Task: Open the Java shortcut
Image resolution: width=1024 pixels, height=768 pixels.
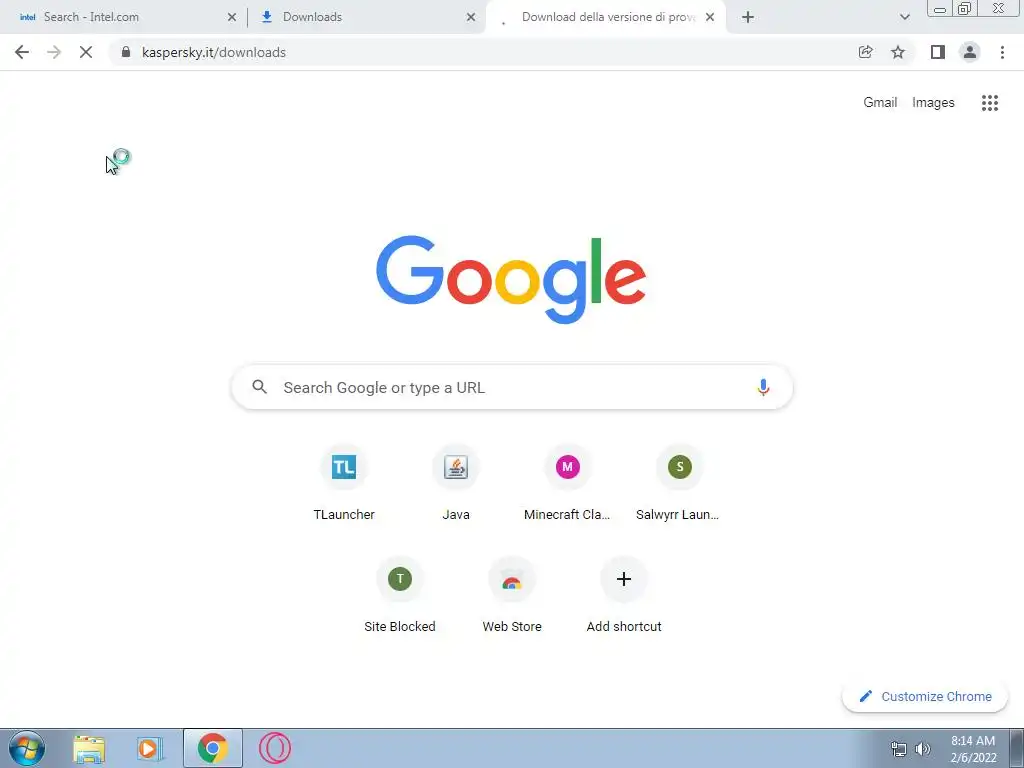Action: coord(456,483)
